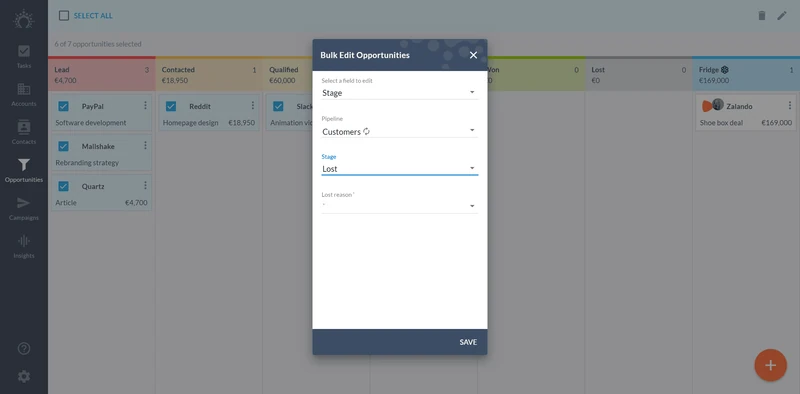Image resolution: width=800 pixels, height=394 pixels.
Task: Click the Bulk Edit Opportunities title
Action: pyautogui.click(x=365, y=55)
